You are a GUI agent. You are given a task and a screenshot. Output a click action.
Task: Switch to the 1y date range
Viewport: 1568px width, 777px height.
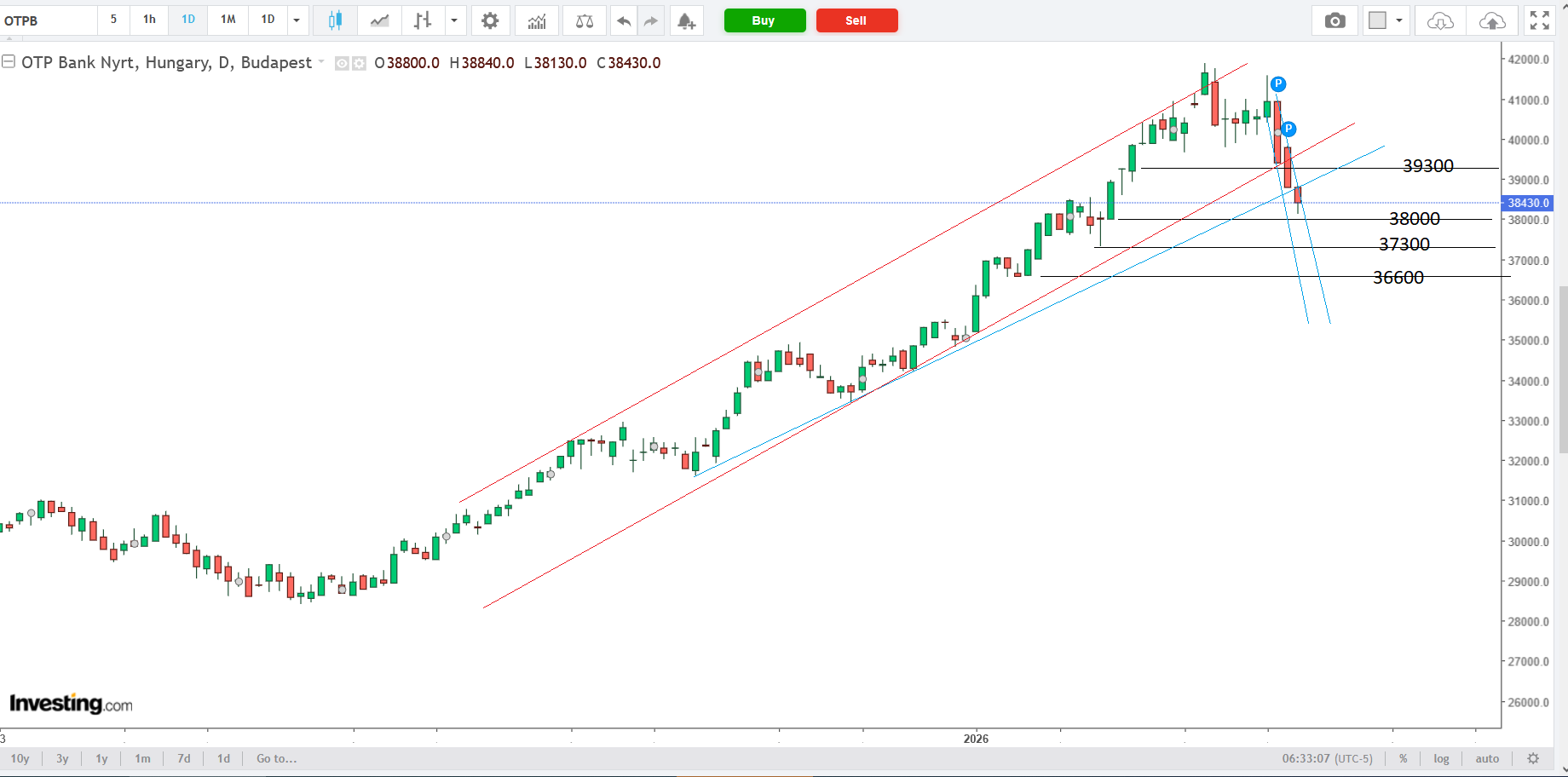pos(101,758)
